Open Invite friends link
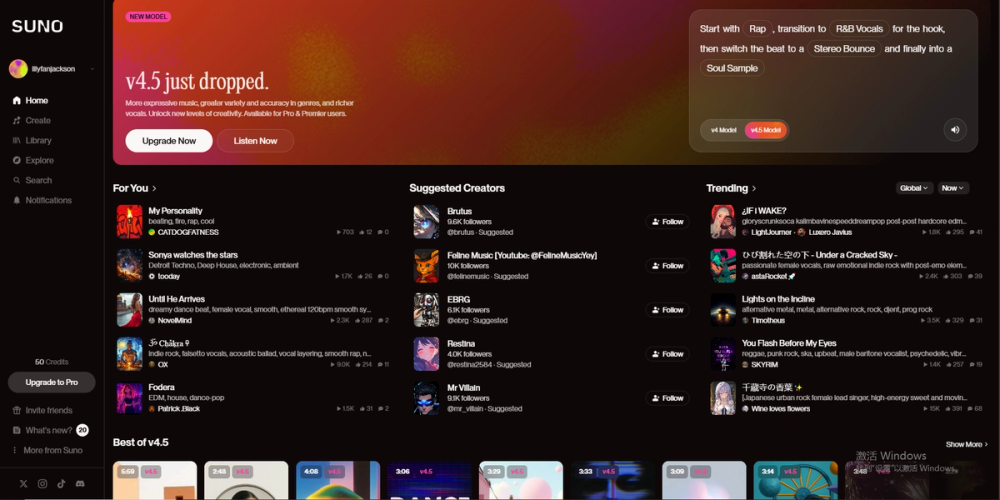The image size is (1000, 500). [42, 410]
